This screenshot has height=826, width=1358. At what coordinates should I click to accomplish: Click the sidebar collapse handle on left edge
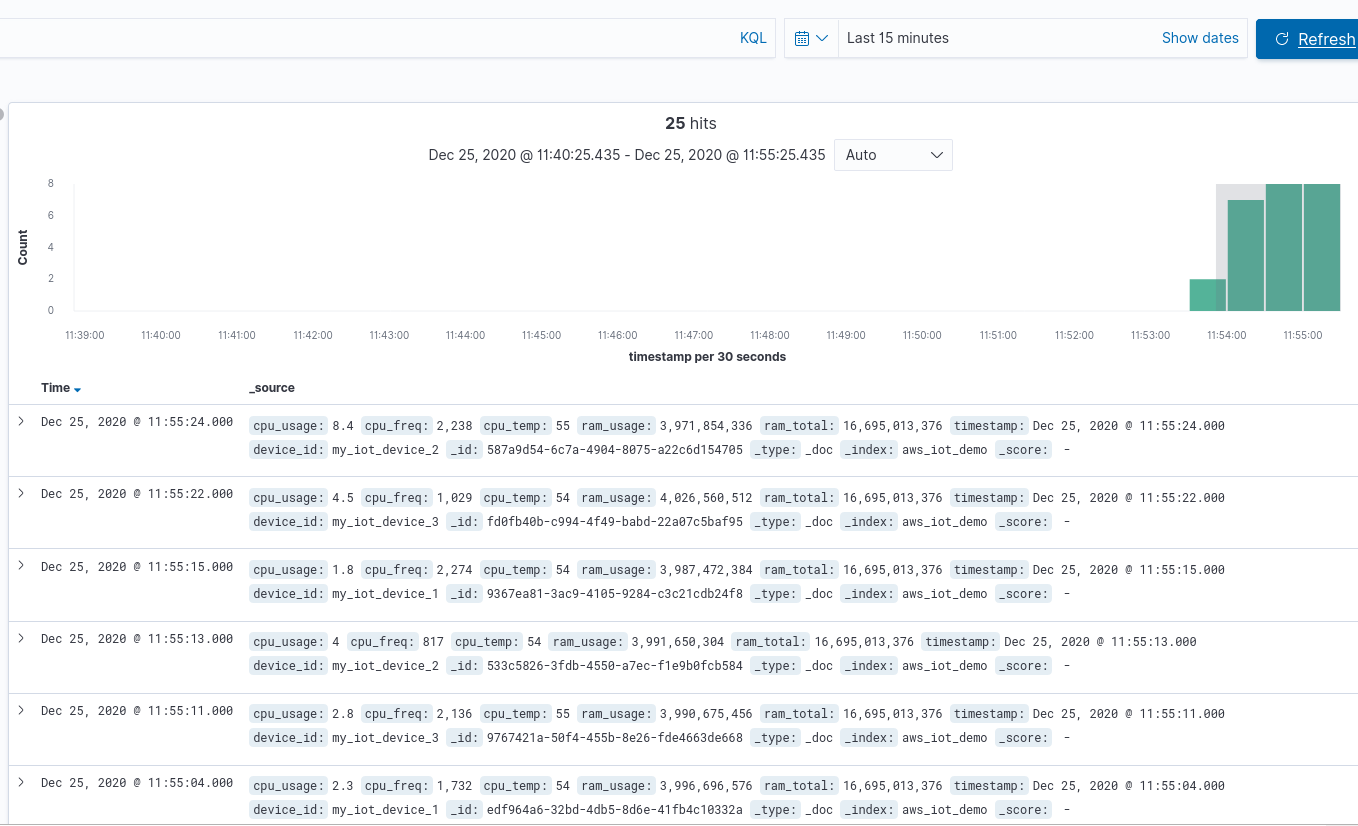point(4,115)
